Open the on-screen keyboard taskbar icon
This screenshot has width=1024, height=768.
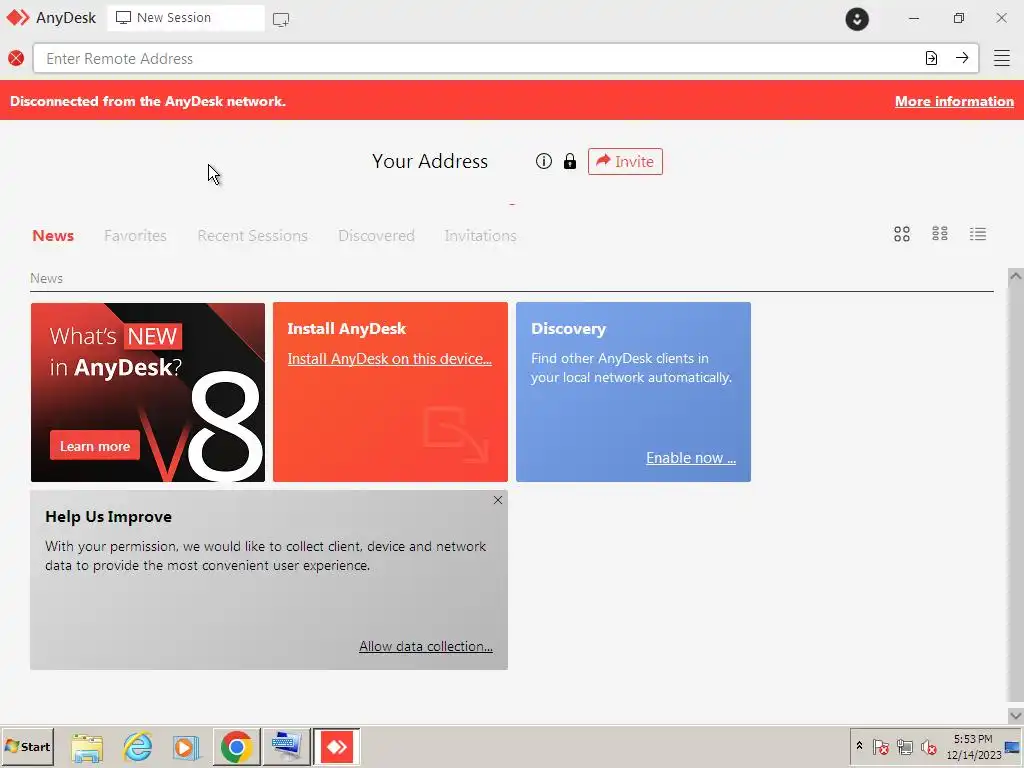(x=287, y=746)
